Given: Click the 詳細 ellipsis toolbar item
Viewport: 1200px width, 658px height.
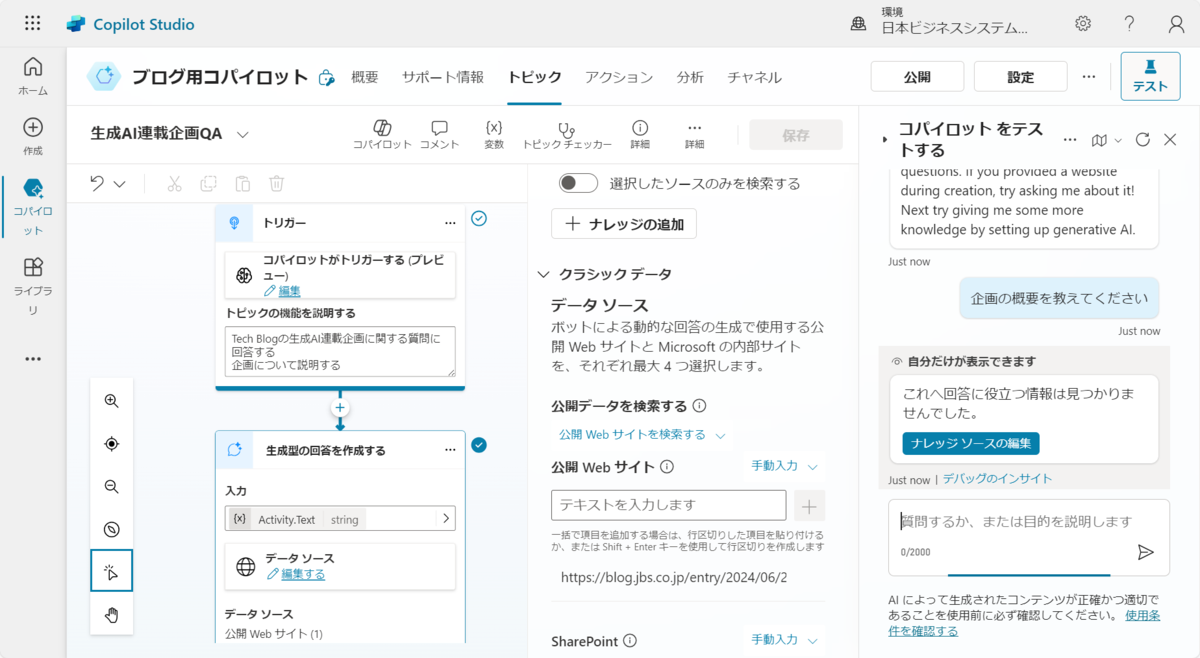Looking at the screenshot, I should [x=695, y=134].
